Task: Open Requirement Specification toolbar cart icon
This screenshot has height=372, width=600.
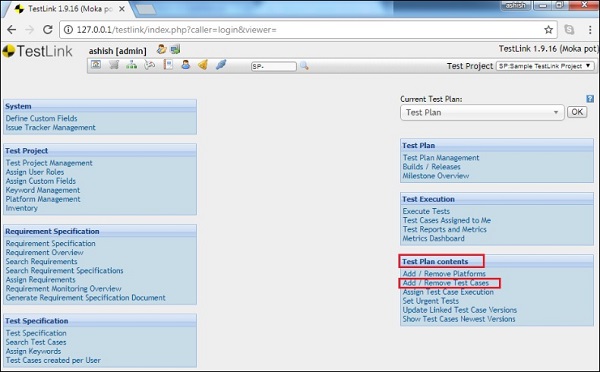Action: coord(114,65)
